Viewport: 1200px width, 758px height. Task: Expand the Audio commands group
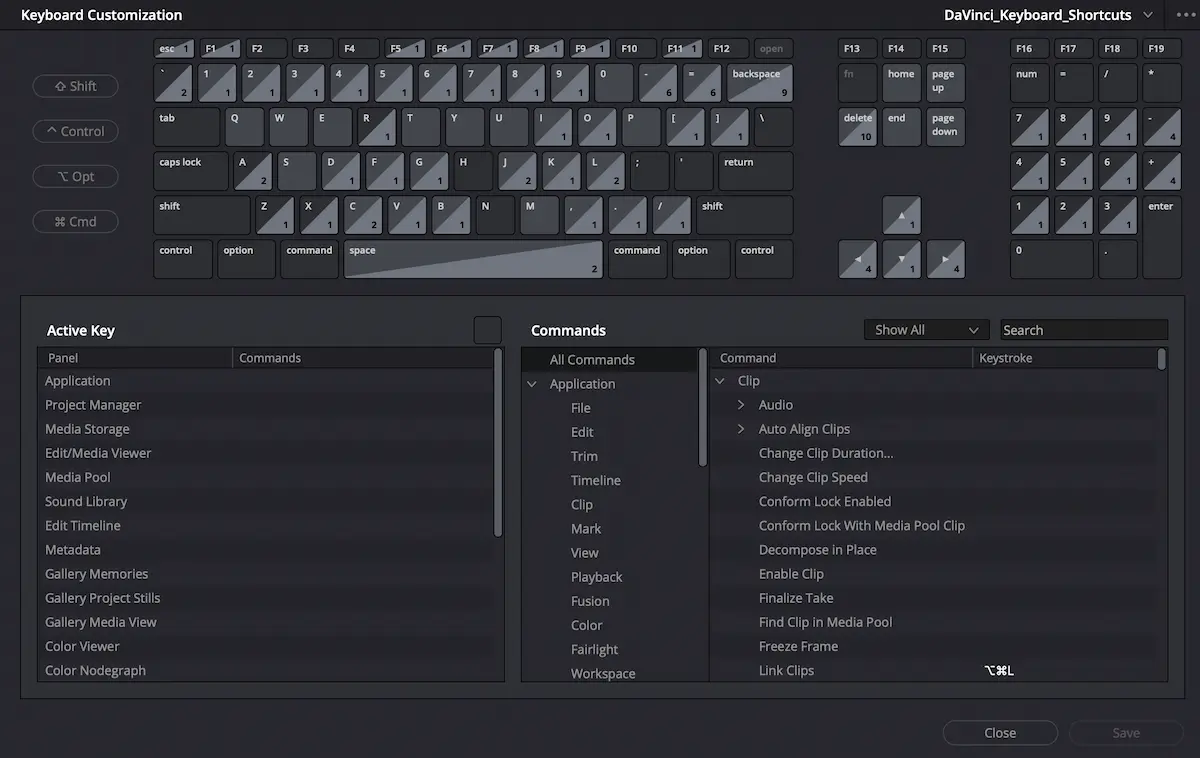click(740, 404)
